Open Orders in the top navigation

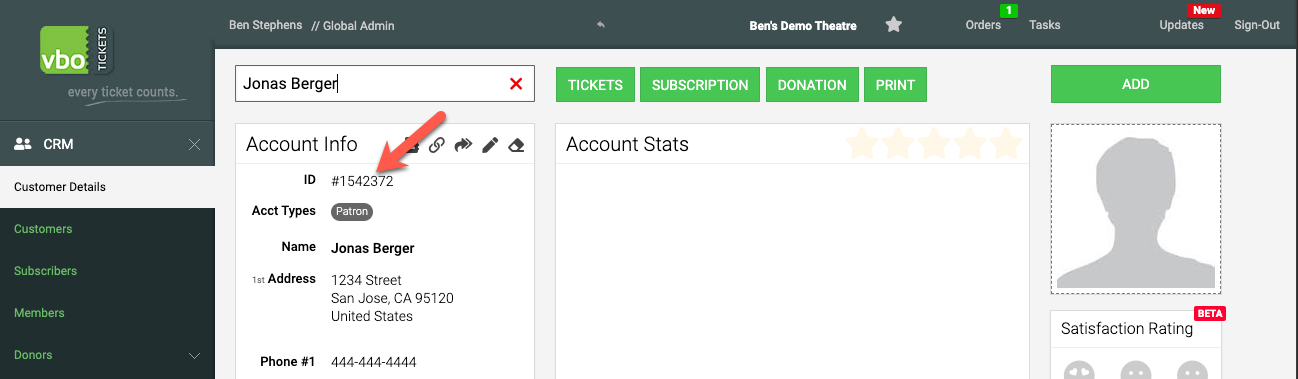[x=984, y=25]
